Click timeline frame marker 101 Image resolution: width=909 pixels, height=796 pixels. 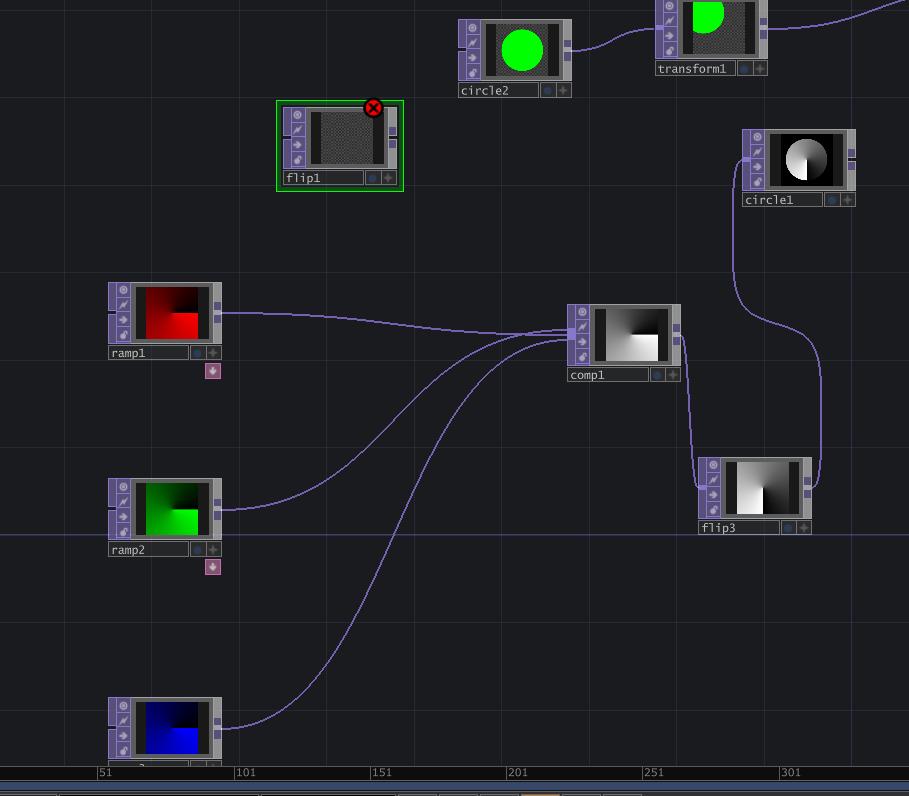tap(245, 772)
